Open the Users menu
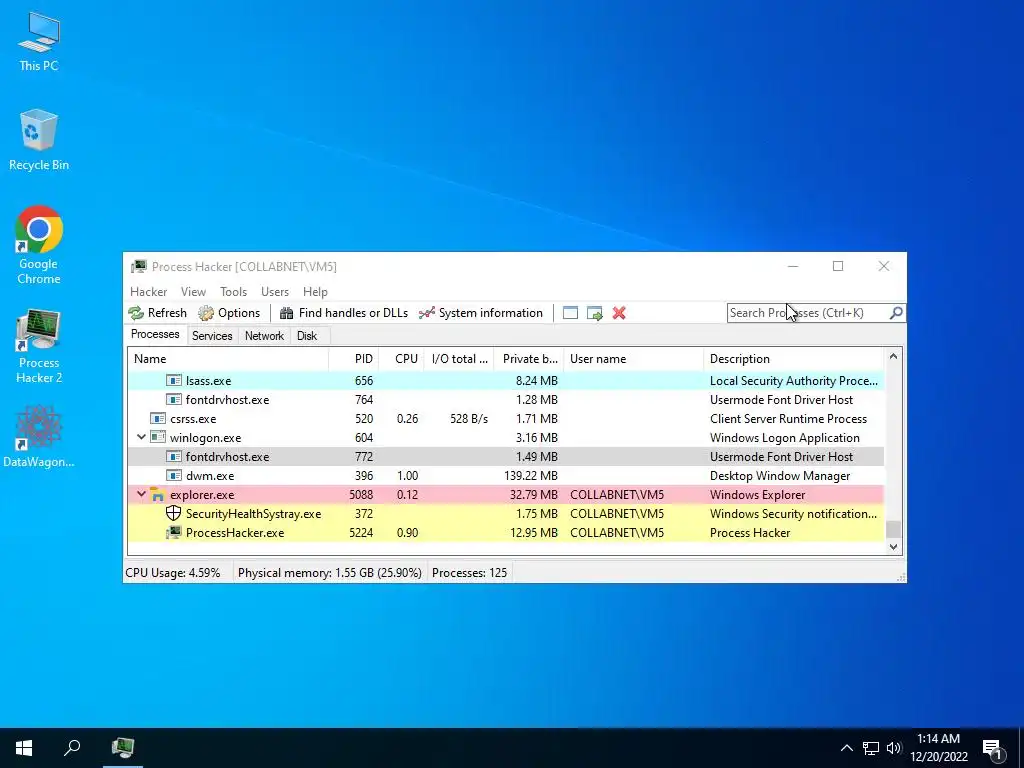The width and height of the screenshot is (1024, 768). 275,292
